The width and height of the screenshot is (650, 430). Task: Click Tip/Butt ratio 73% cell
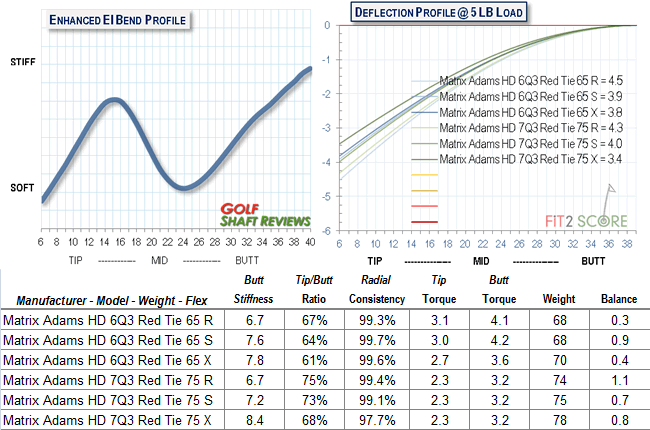click(315, 400)
